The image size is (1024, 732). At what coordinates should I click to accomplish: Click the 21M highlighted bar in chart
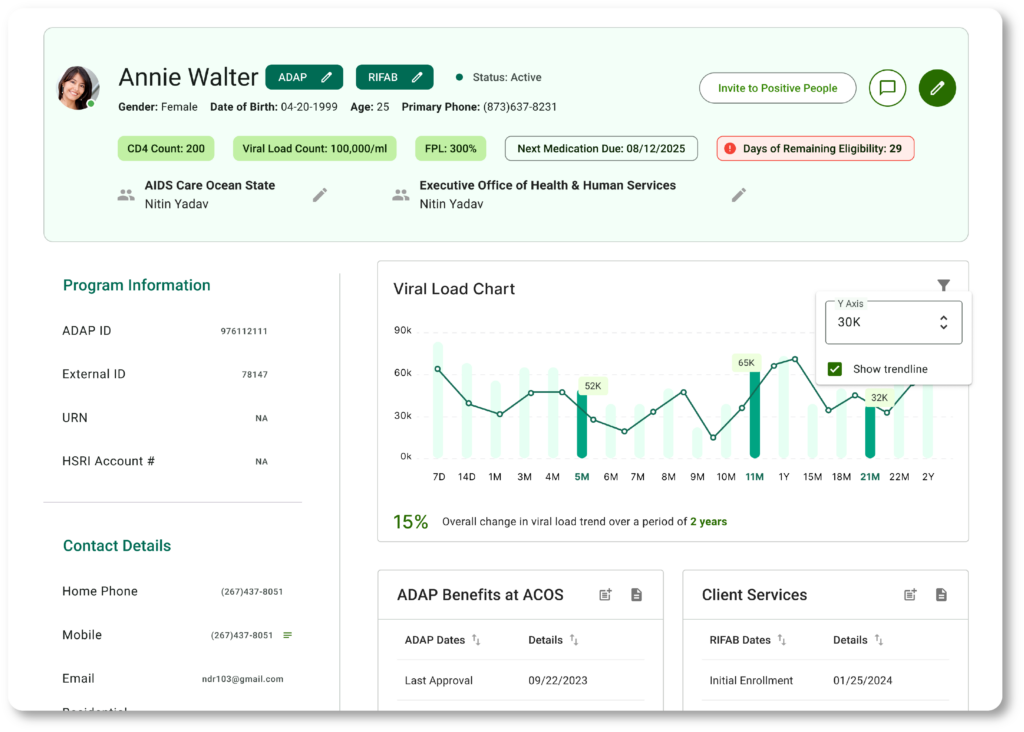point(870,431)
